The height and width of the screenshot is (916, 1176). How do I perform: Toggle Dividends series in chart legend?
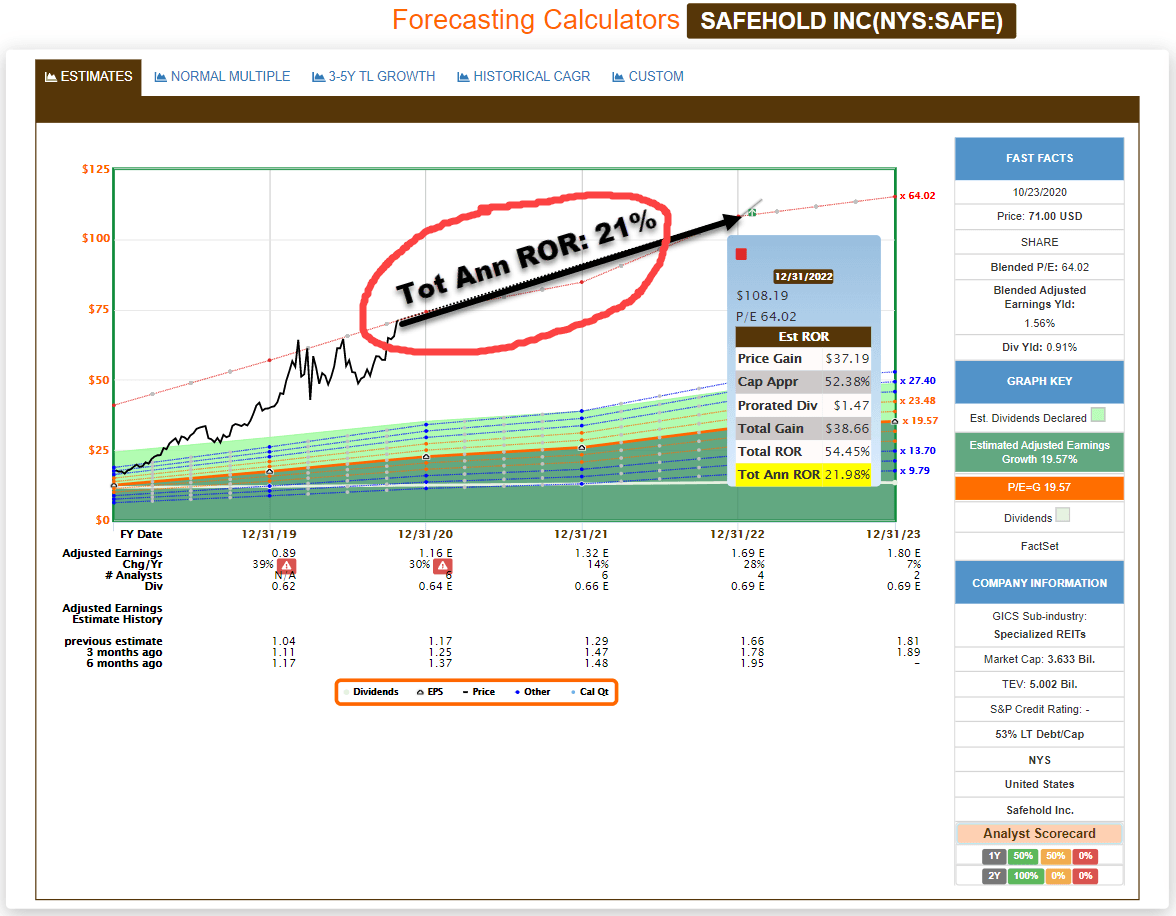coord(372,692)
